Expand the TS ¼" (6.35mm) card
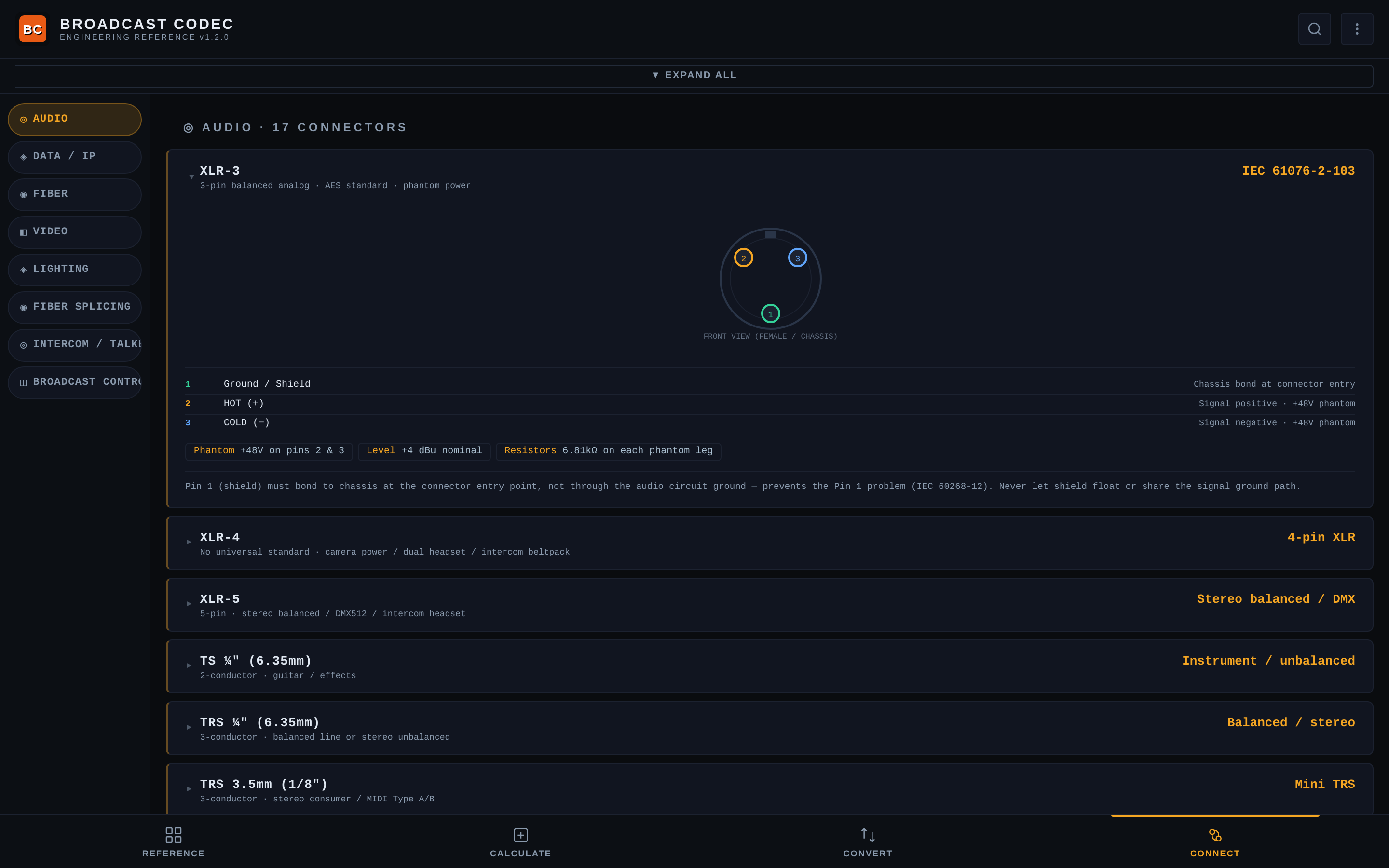This screenshot has width=1389, height=868. tap(770, 666)
